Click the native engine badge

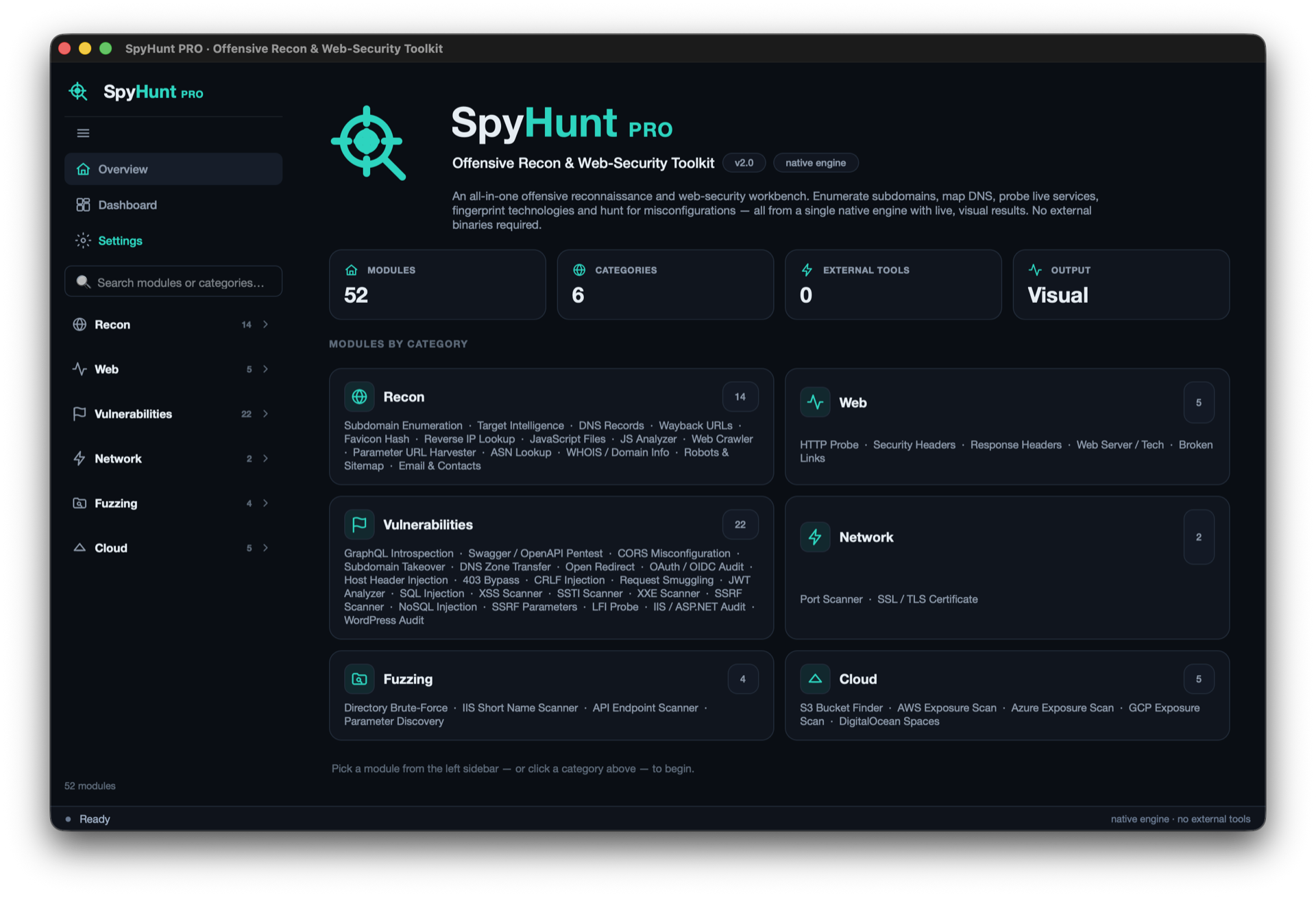[816, 162]
